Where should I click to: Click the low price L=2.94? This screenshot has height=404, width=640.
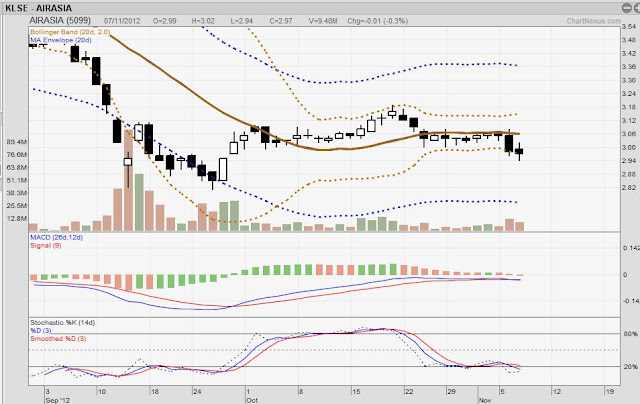click(x=241, y=21)
